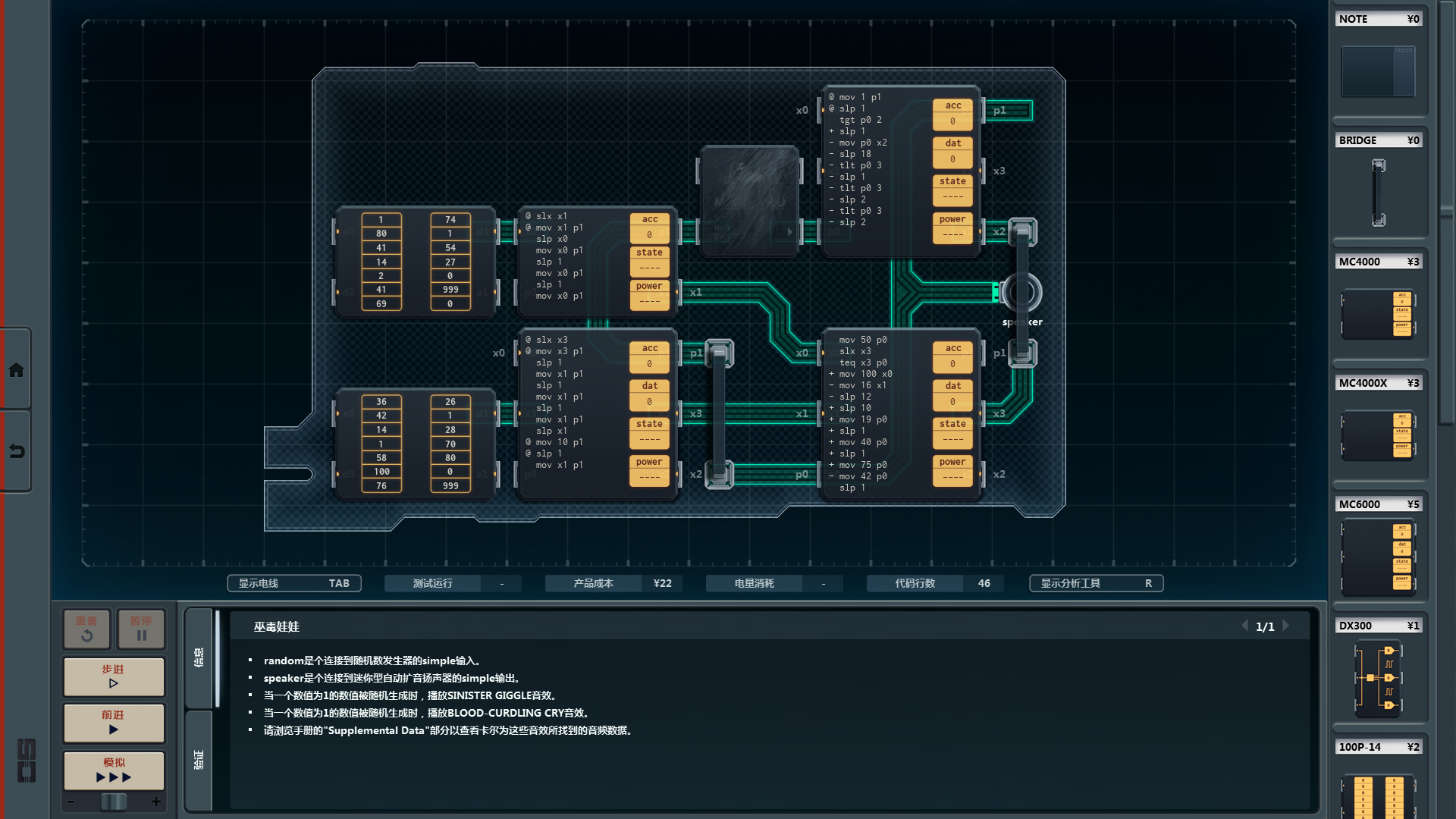
Task: Click next page arrow beside 1/1
Action: coord(1286,626)
